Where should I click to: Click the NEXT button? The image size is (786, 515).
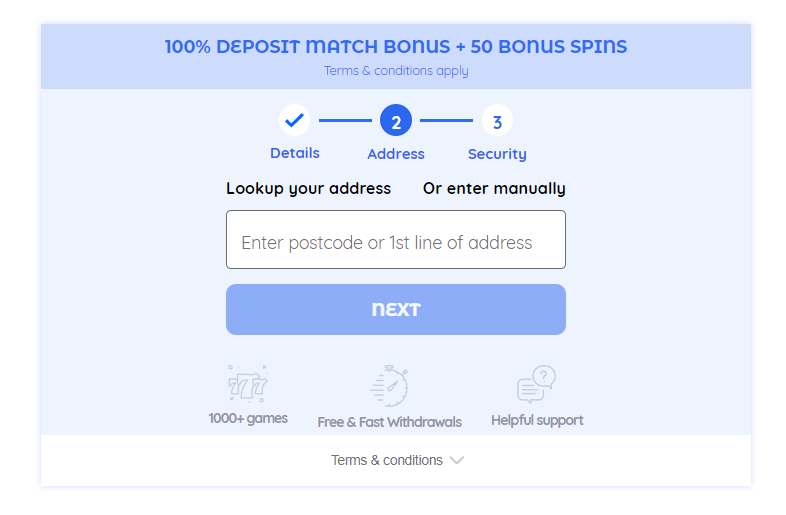[396, 309]
